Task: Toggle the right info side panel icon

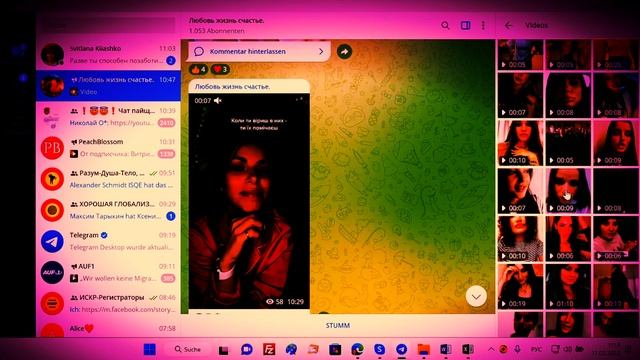Action: pos(465,25)
